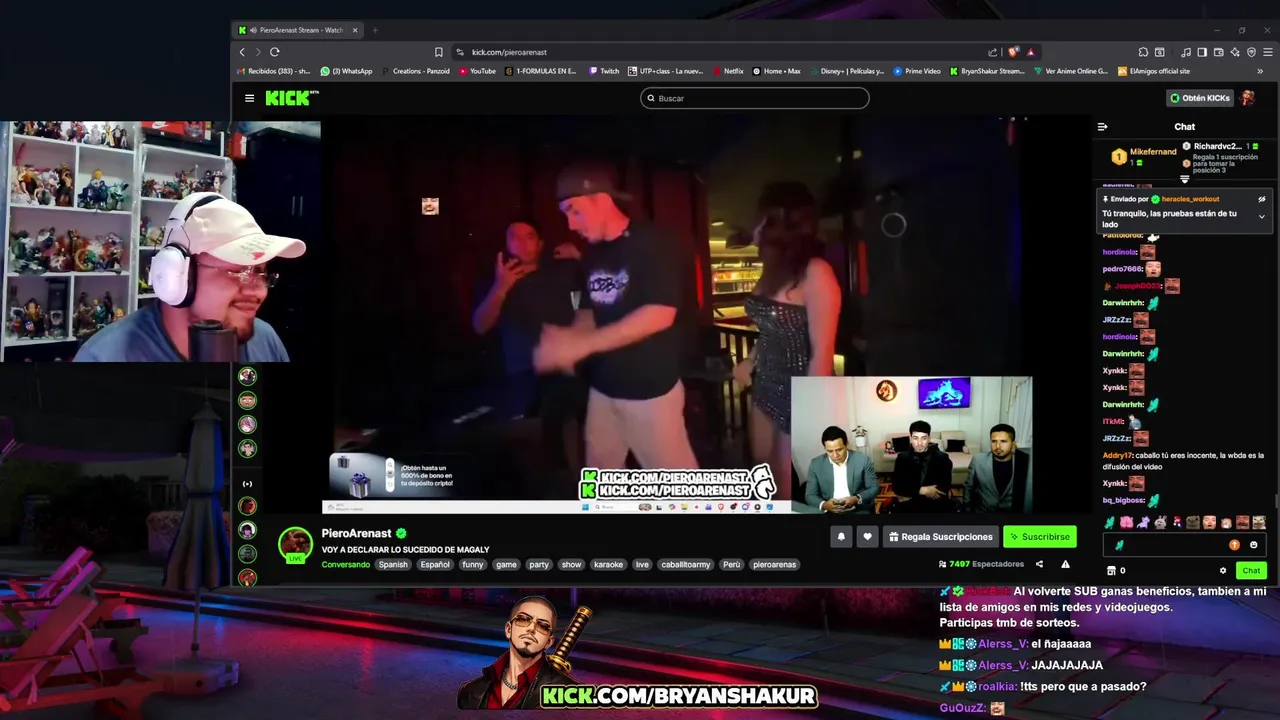This screenshot has height=720, width=1280.
Task: Expand the pinned message chevron
Action: (x=1262, y=216)
